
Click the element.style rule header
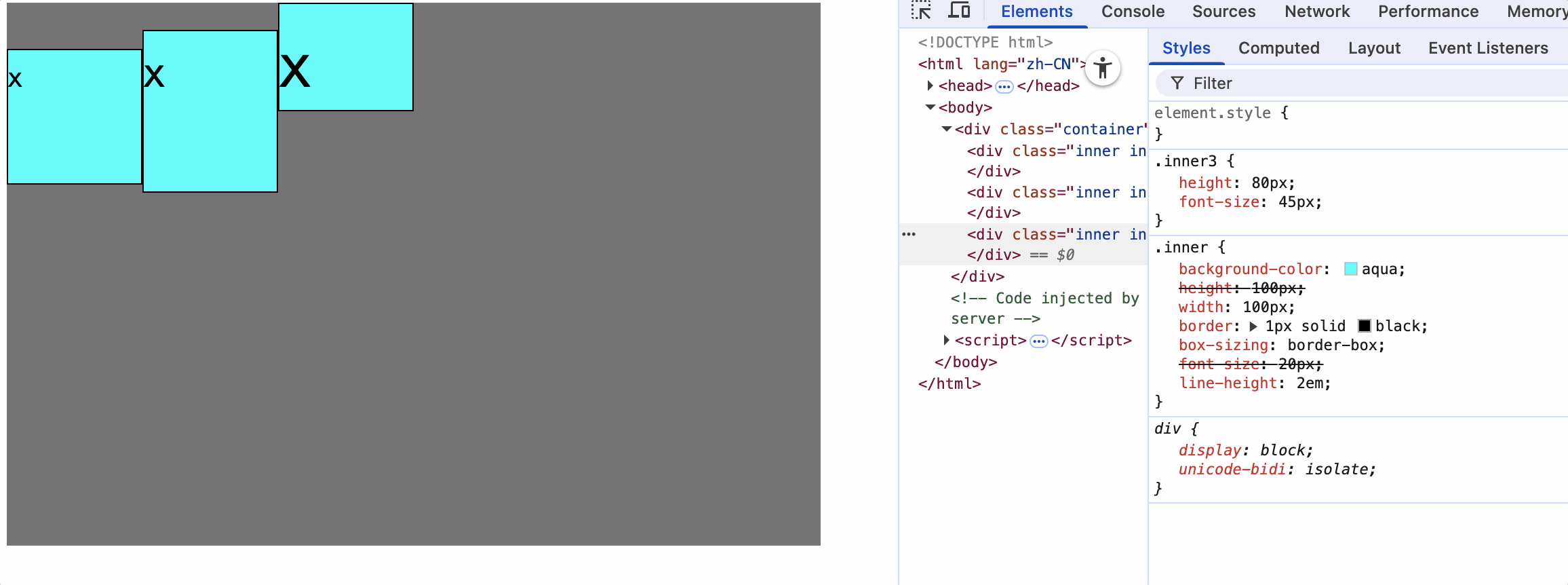1213,113
